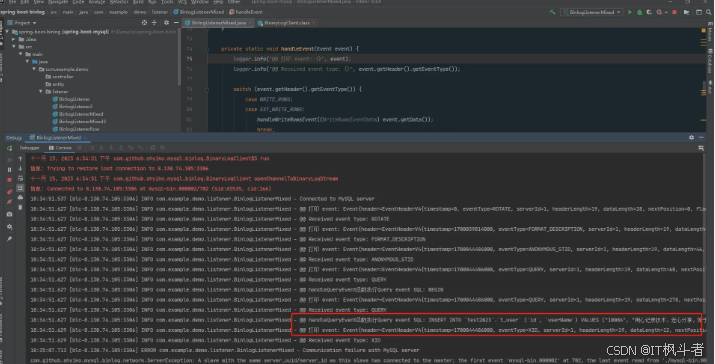Viewport: 715px width, 364px height.
Task: Collapse the com.example.demo package
Action: click(x=34, y=69)
